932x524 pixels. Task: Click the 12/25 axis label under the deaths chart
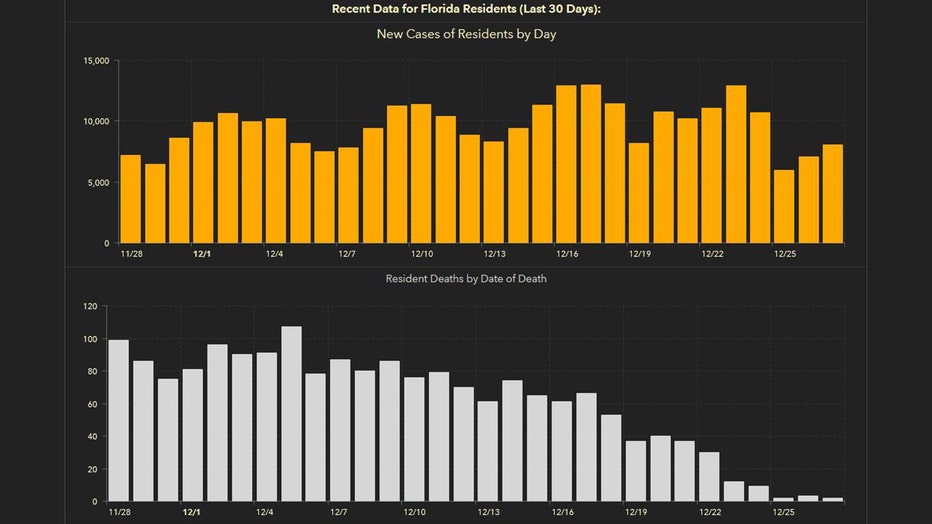[x=784, y=512]
